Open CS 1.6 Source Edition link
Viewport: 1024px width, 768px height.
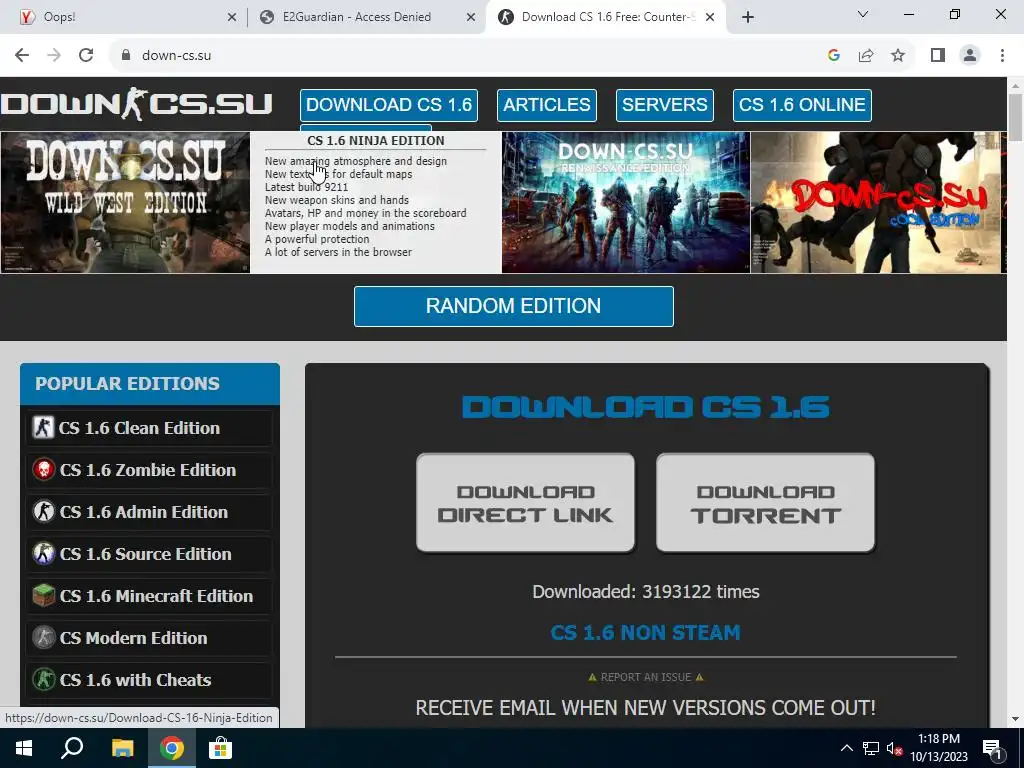click(146, 554)
